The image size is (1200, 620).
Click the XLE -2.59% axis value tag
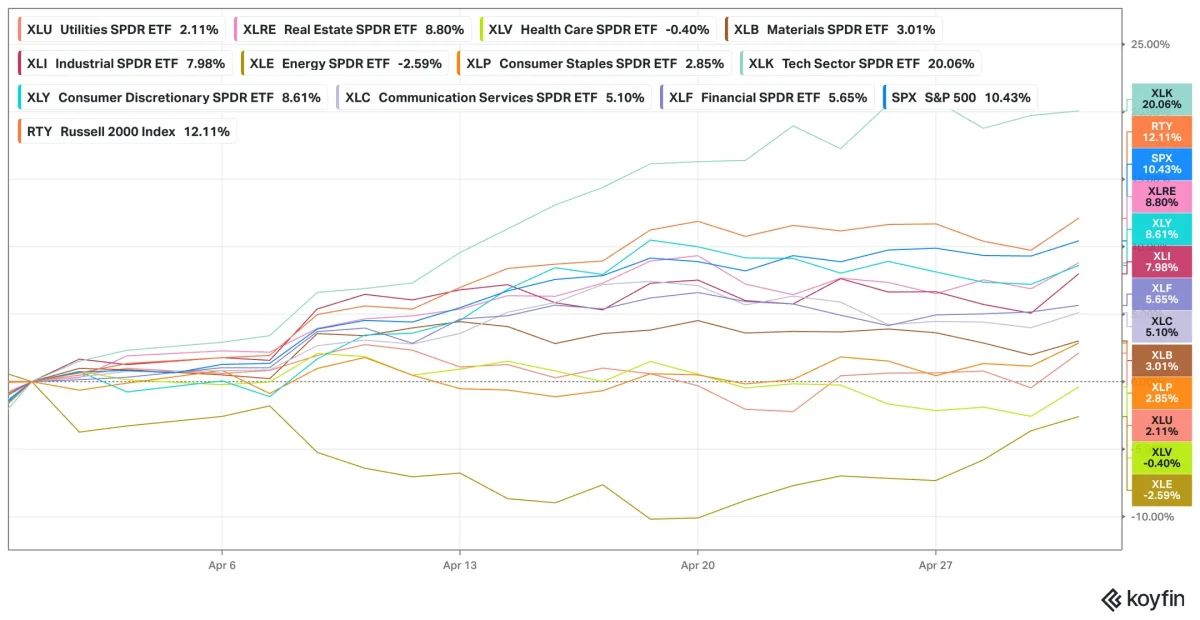(x=1161, y=489)
